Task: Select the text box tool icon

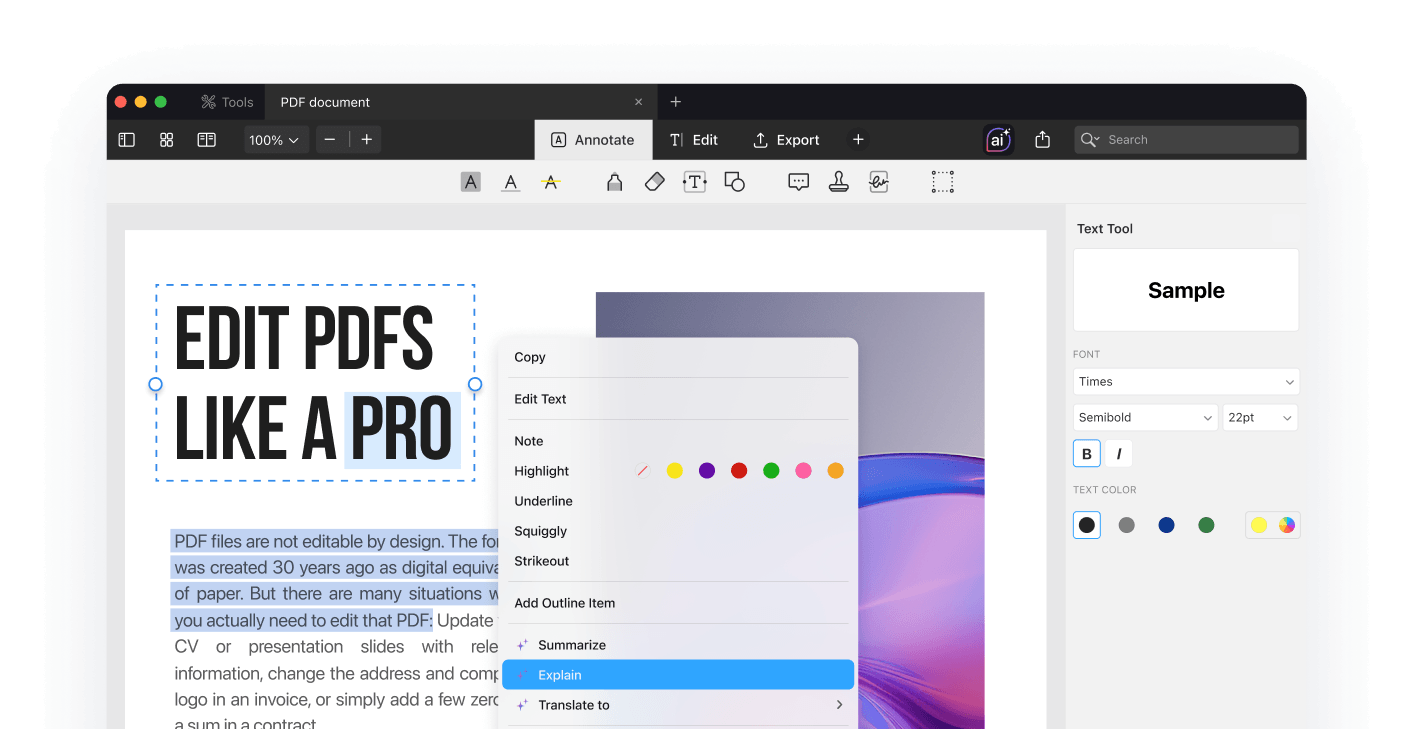Action: (694, 182)
